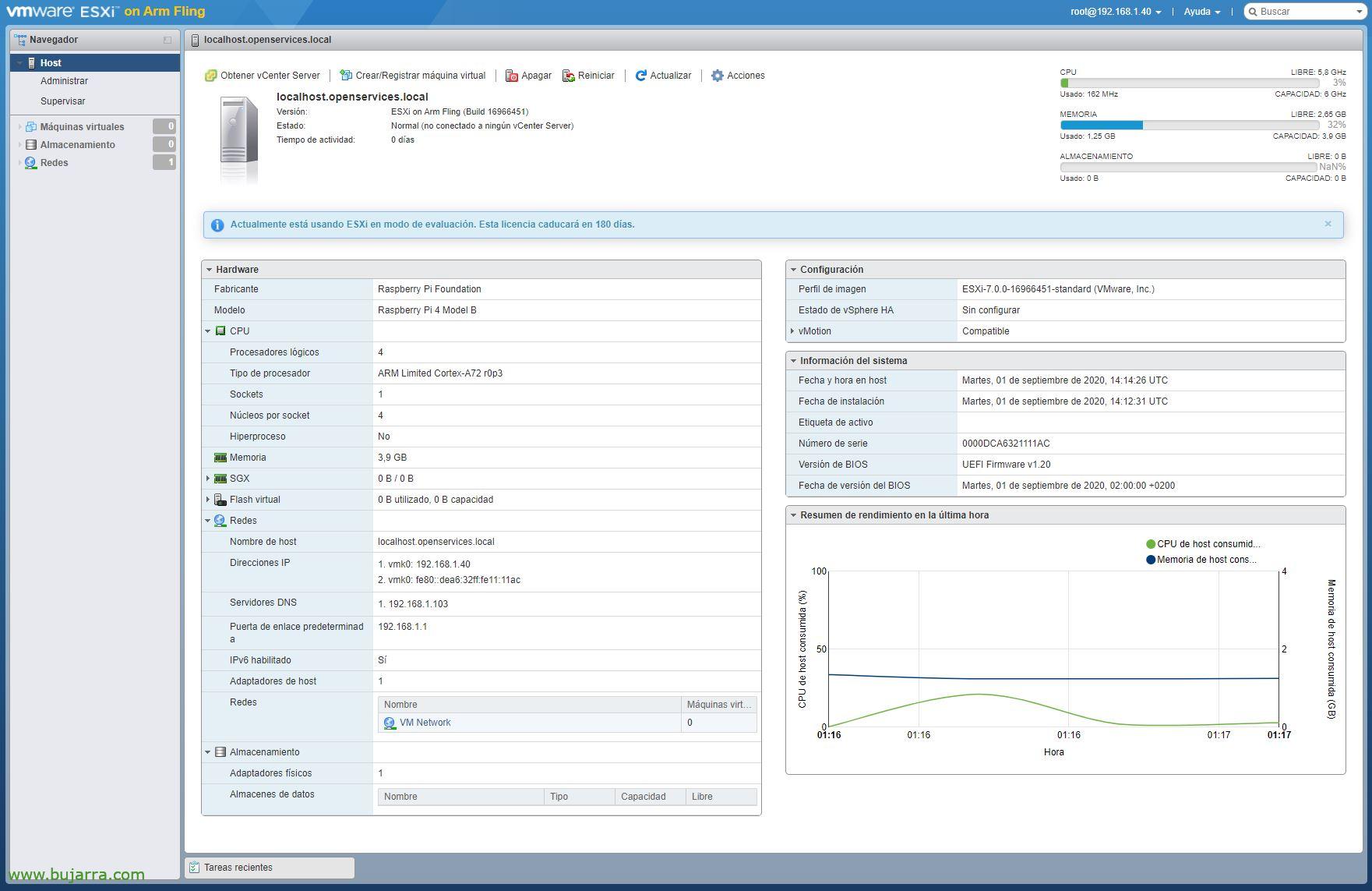
Task: Click the Obtener vCenter Server icon
Action: coord(210,76)
